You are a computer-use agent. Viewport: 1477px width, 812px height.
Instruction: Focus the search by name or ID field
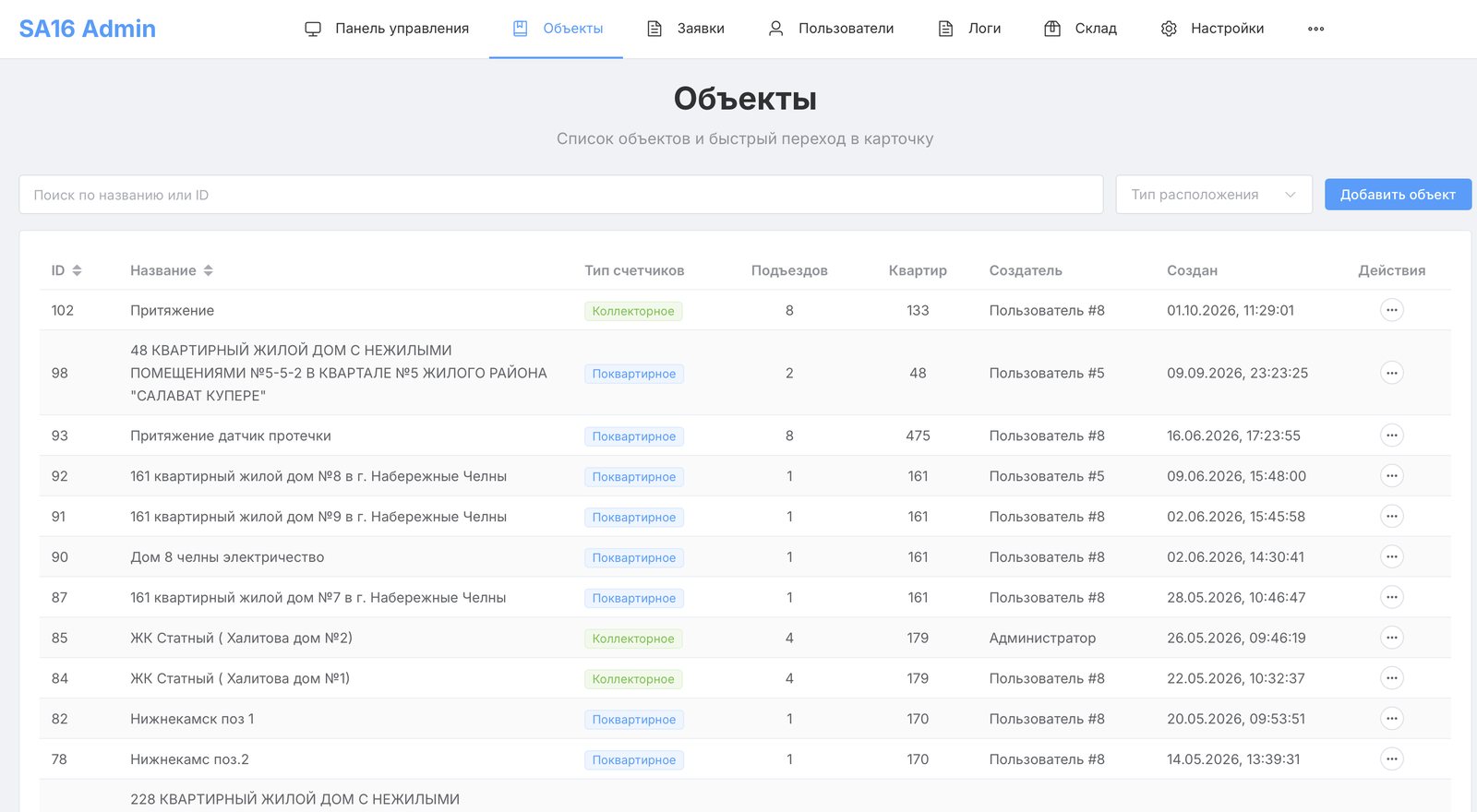(x=561, y=195)
